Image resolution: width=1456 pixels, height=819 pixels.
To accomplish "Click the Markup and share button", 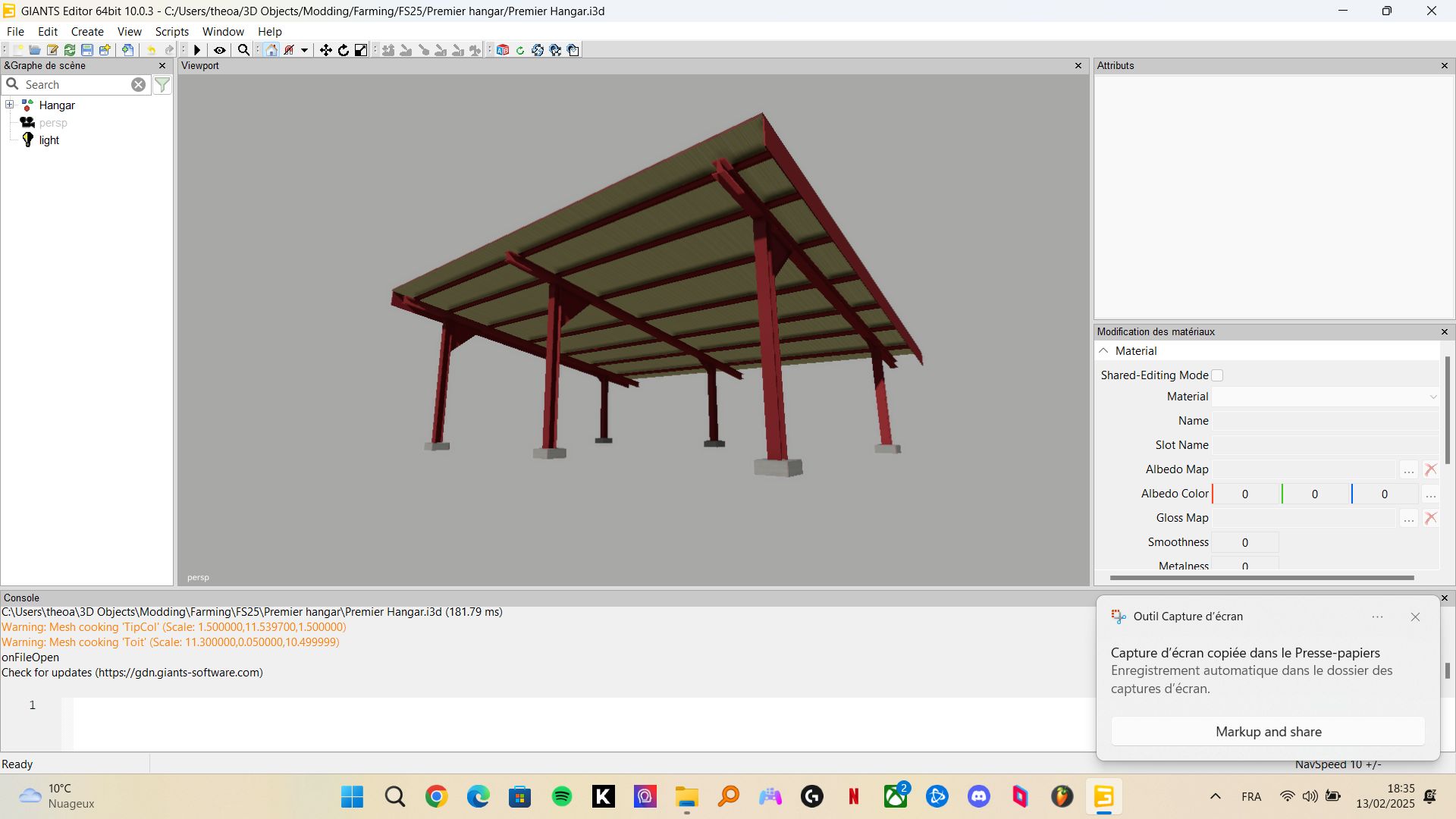I will tap(1267, 731).
